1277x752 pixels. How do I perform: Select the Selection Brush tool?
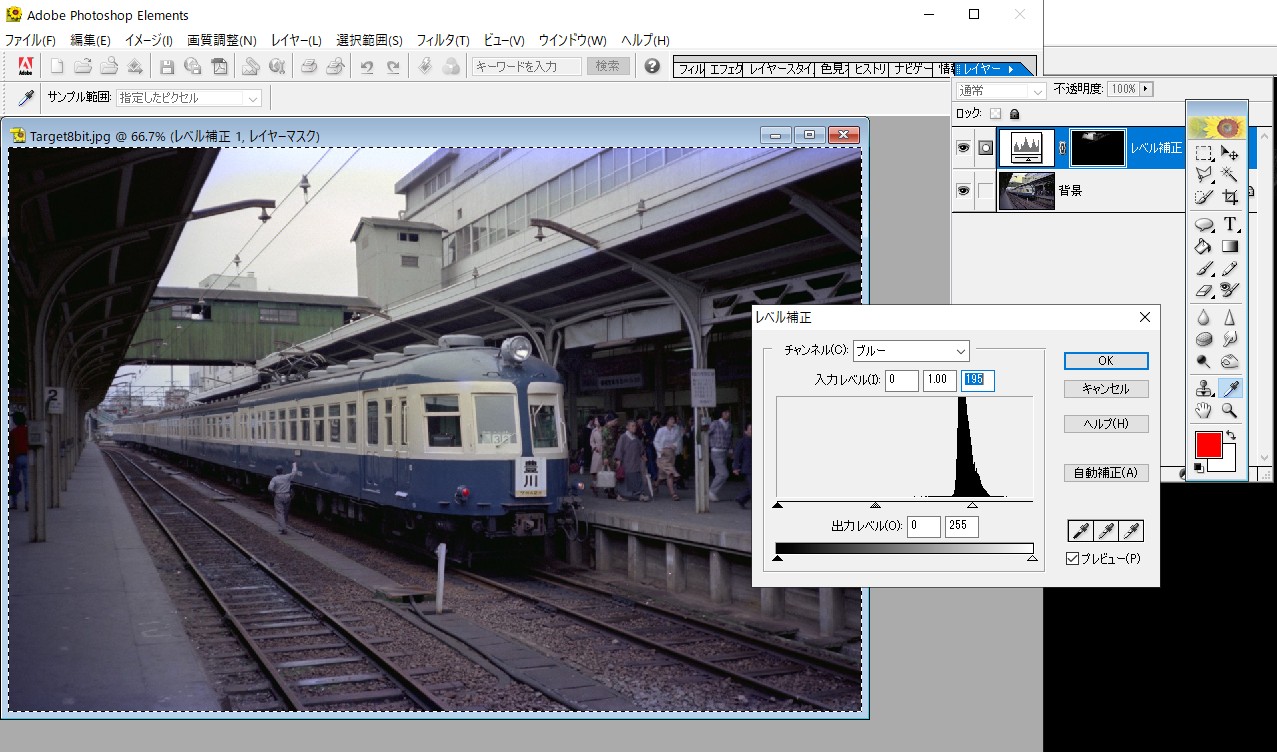(1204, 196)
